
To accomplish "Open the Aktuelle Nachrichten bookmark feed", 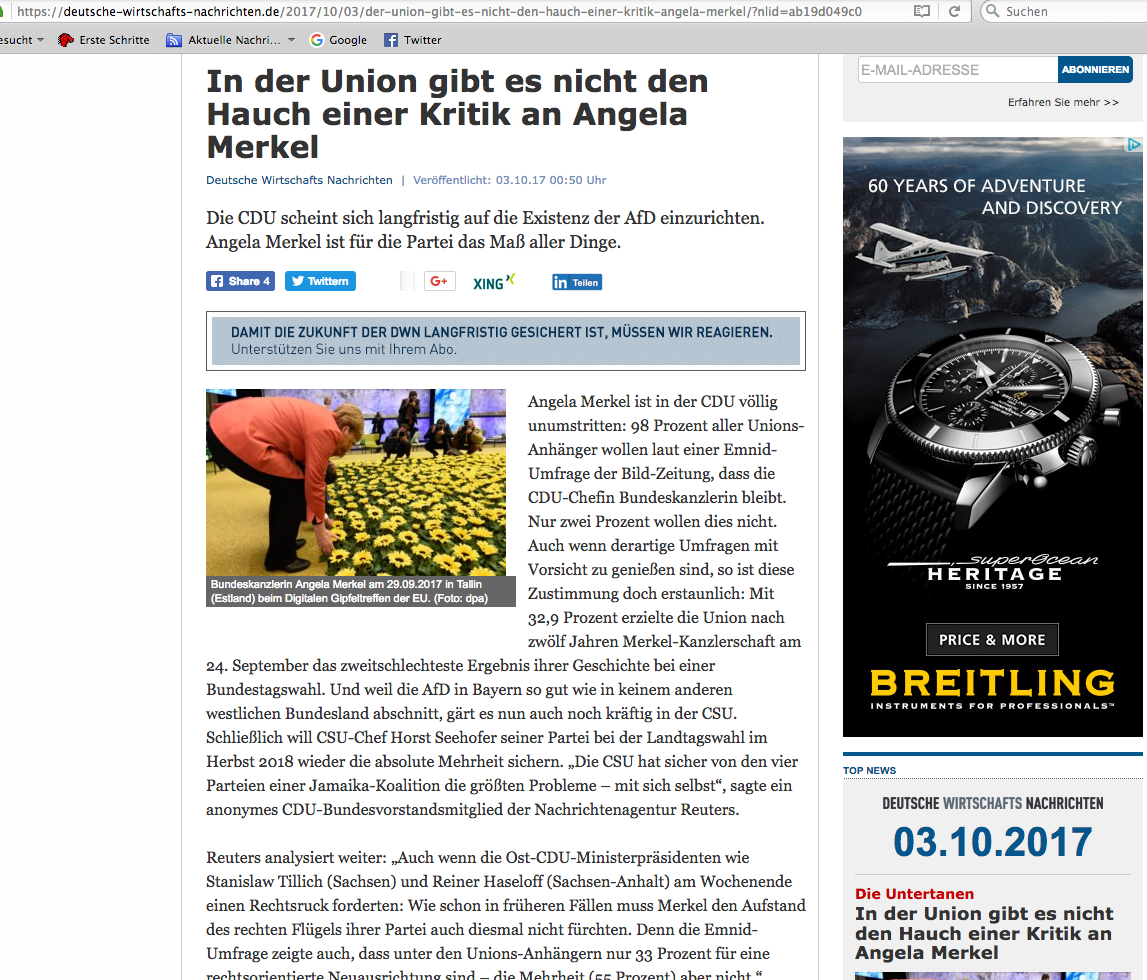I will pos(223,40).
